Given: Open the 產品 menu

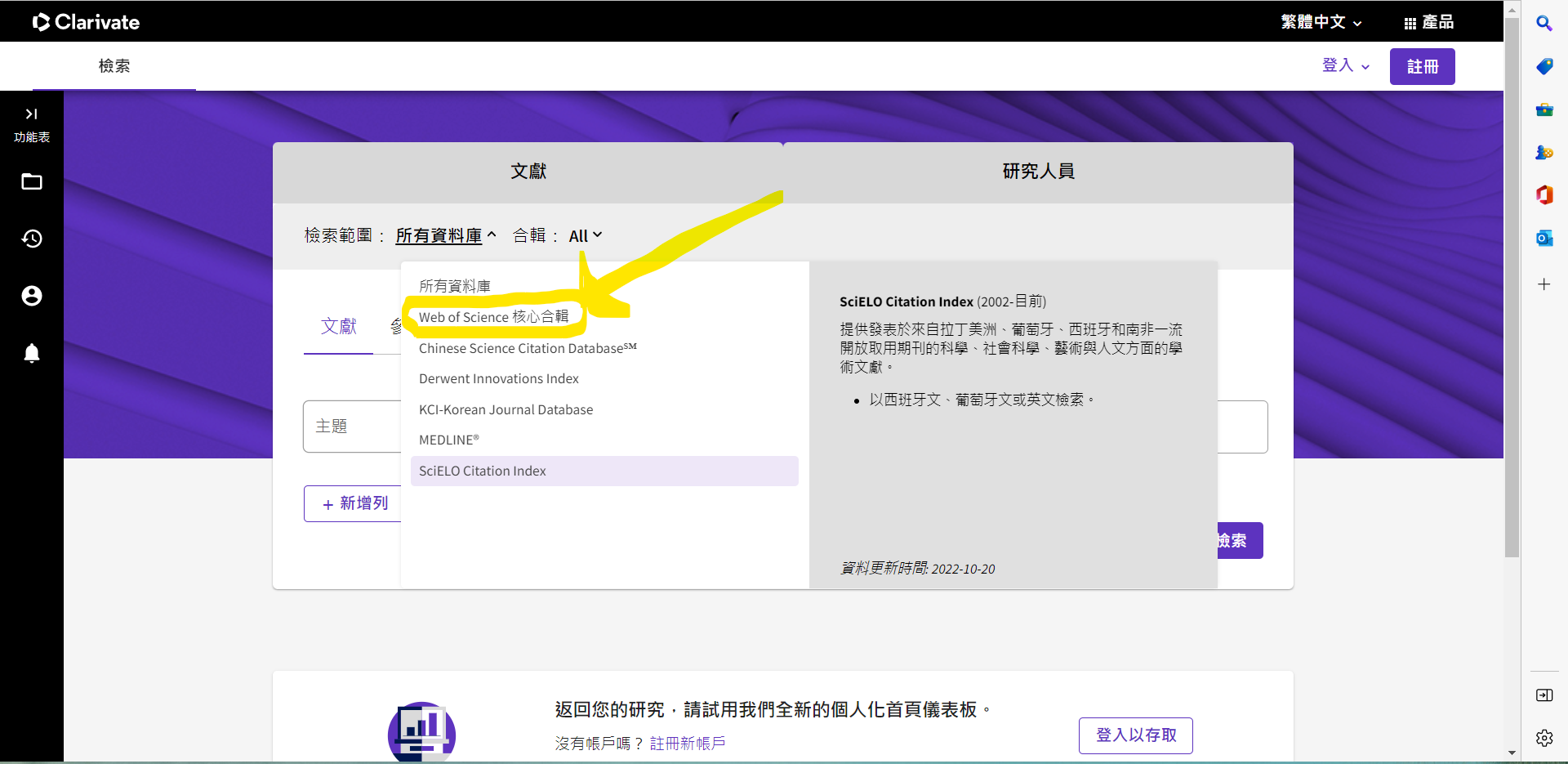Looking at the screenshot, I should click(1429, 22).
